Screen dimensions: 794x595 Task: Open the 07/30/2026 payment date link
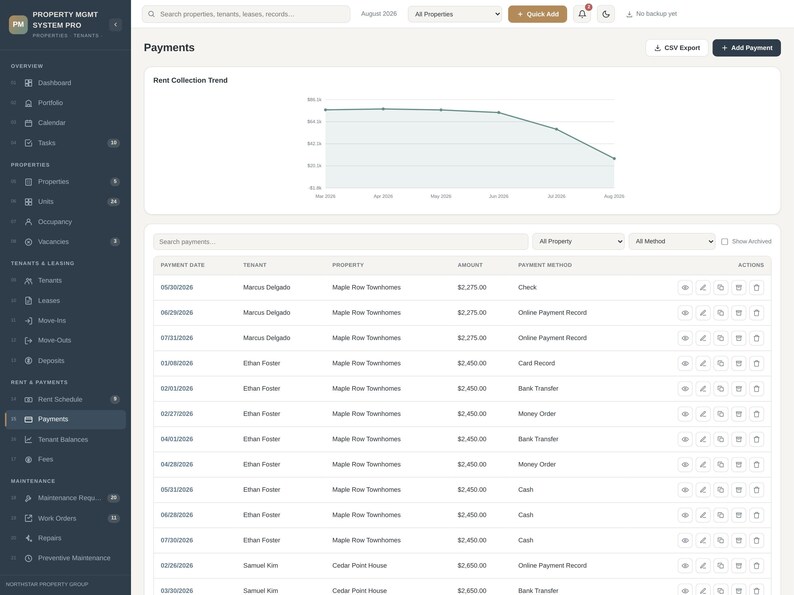click(177, 540)
